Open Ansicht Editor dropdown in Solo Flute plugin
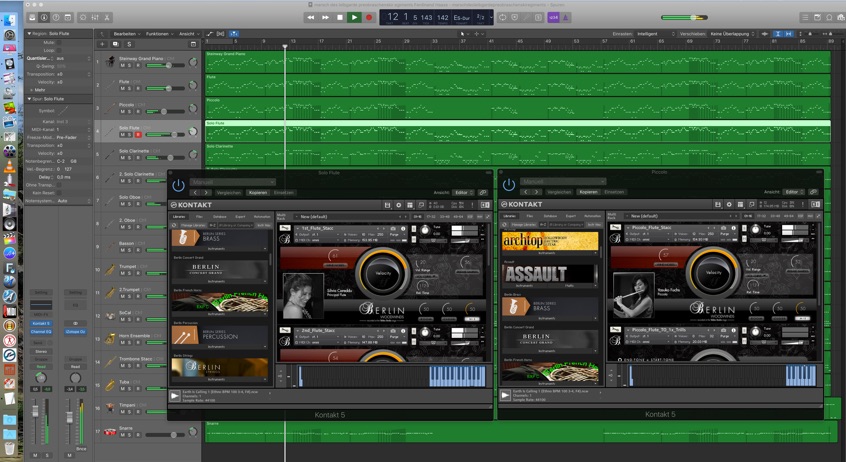Image resolution: width=846 pixels, height=462 pixels. click(463, 192)
